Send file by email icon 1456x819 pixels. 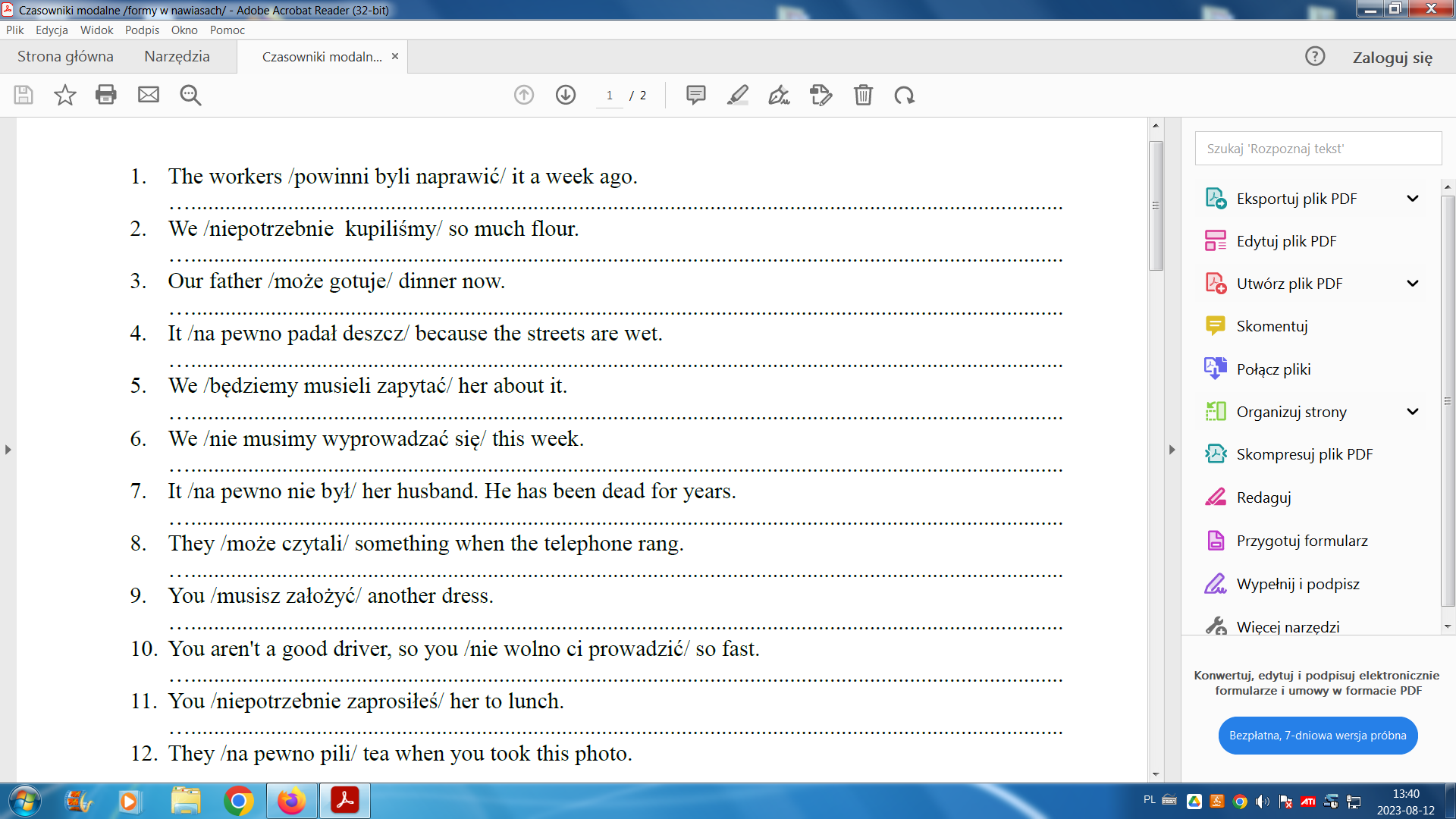(x=149, y=95)
